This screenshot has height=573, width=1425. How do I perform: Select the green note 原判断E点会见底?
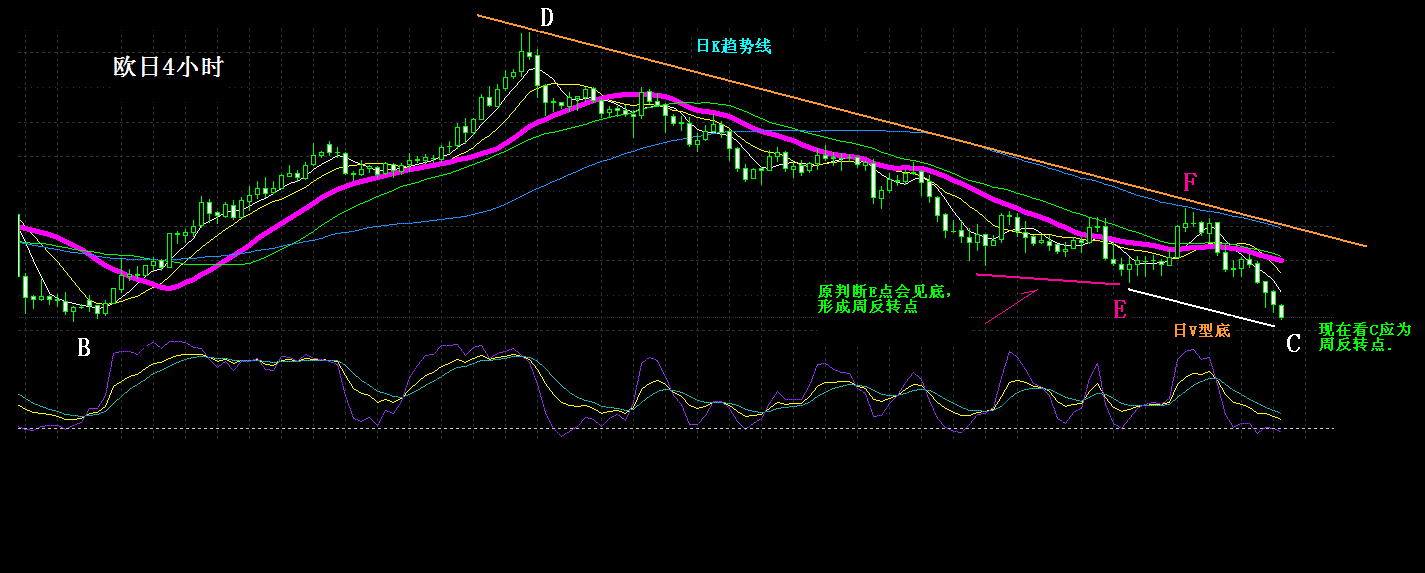885,292
